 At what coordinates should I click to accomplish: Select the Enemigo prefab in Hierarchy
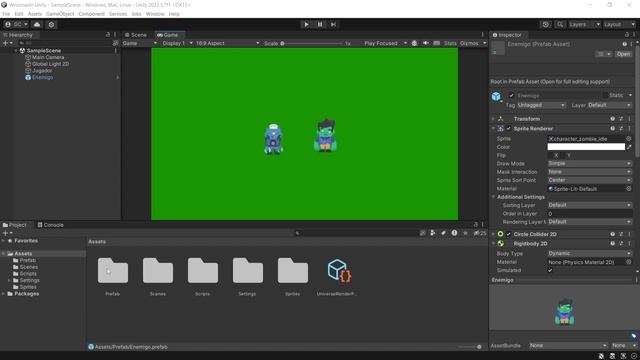(42, 77)
